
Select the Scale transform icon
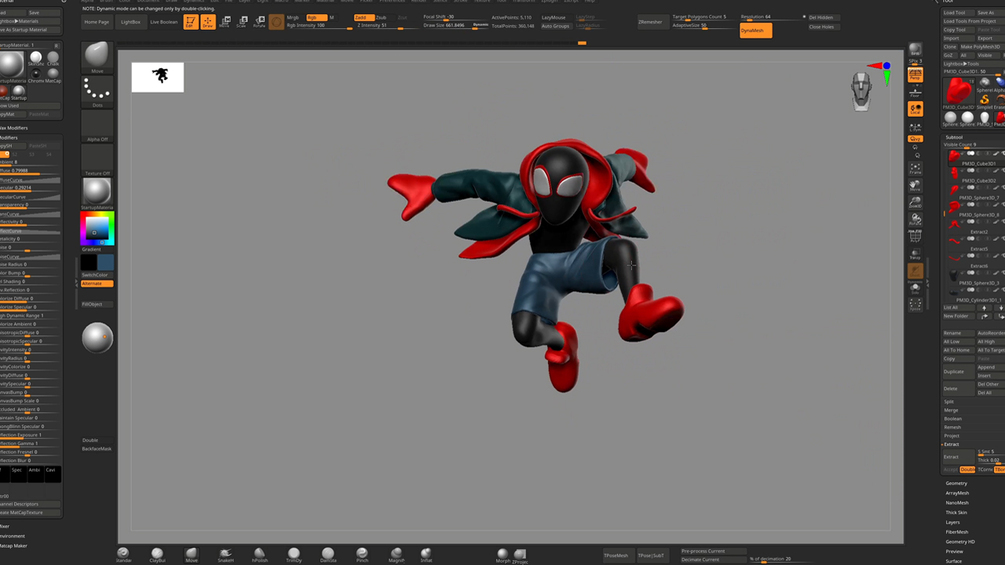(x=242, y=22)
